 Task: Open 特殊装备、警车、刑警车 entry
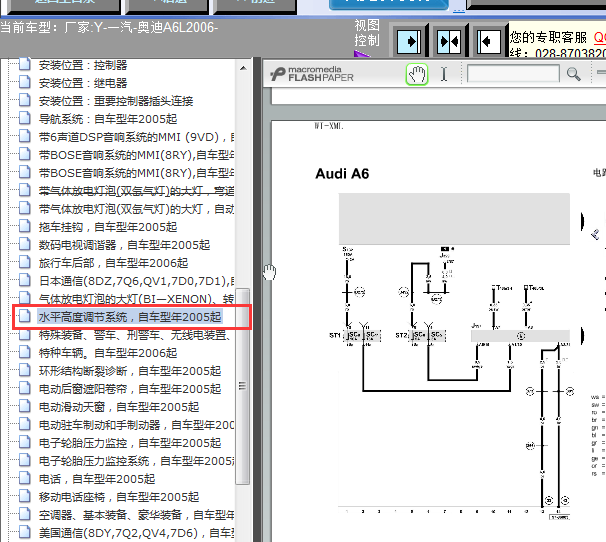(x=136, y=335)
